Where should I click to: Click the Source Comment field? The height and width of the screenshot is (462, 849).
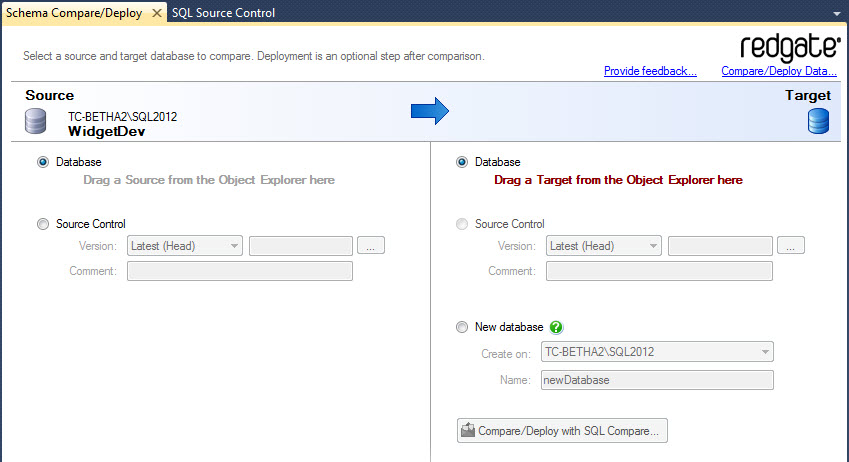pyautogui.click(x=240, y=271)
